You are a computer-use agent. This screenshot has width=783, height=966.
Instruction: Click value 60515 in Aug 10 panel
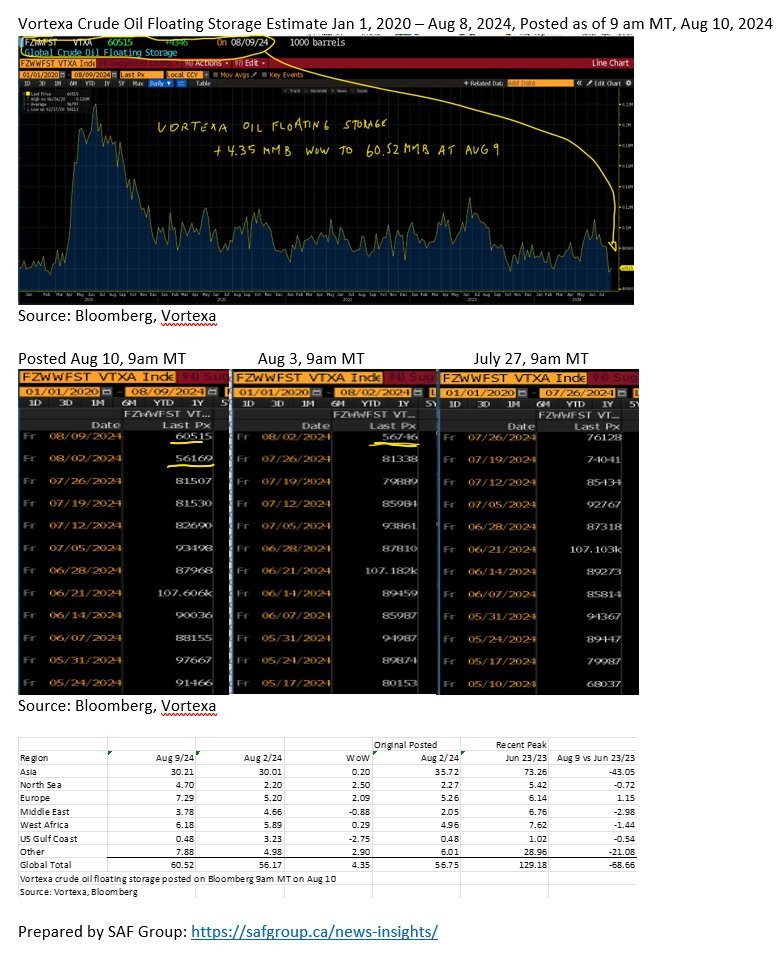click(x=193, y=436)
